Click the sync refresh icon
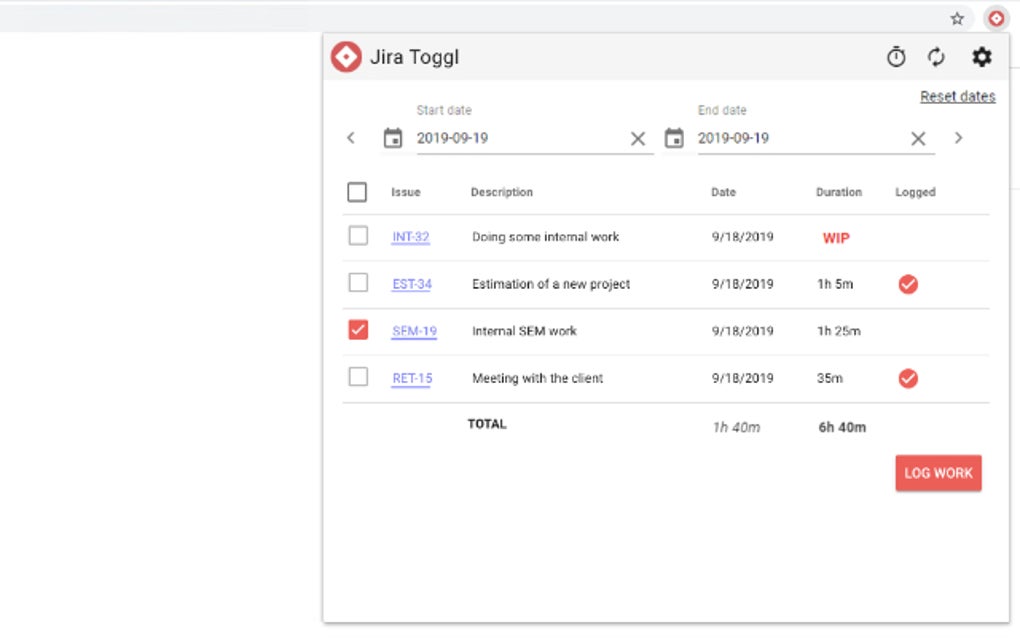 [x=936, y=58]
